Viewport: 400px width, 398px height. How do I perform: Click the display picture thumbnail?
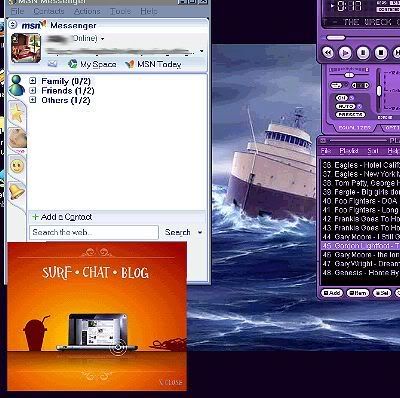tap(26, 48)
